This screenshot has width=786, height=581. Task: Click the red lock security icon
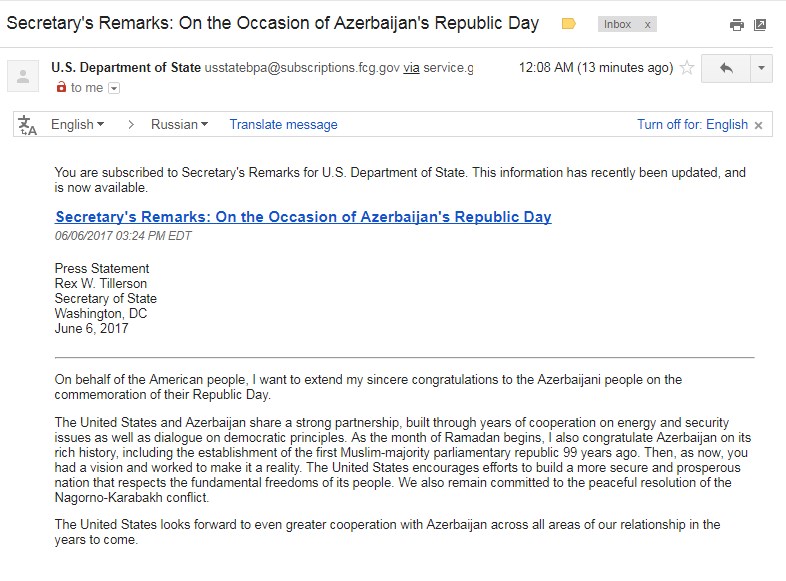pyautogui.click(x=61, y=87)
